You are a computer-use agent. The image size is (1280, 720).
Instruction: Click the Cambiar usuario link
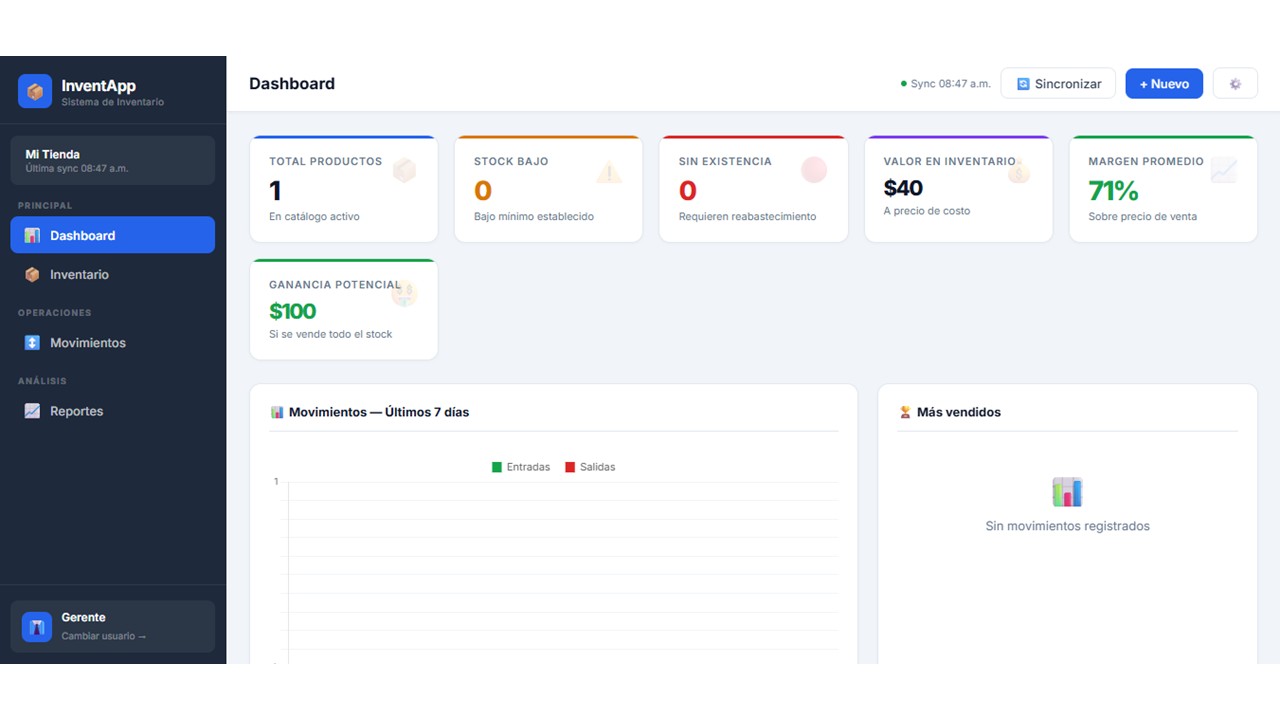point(103,636)
